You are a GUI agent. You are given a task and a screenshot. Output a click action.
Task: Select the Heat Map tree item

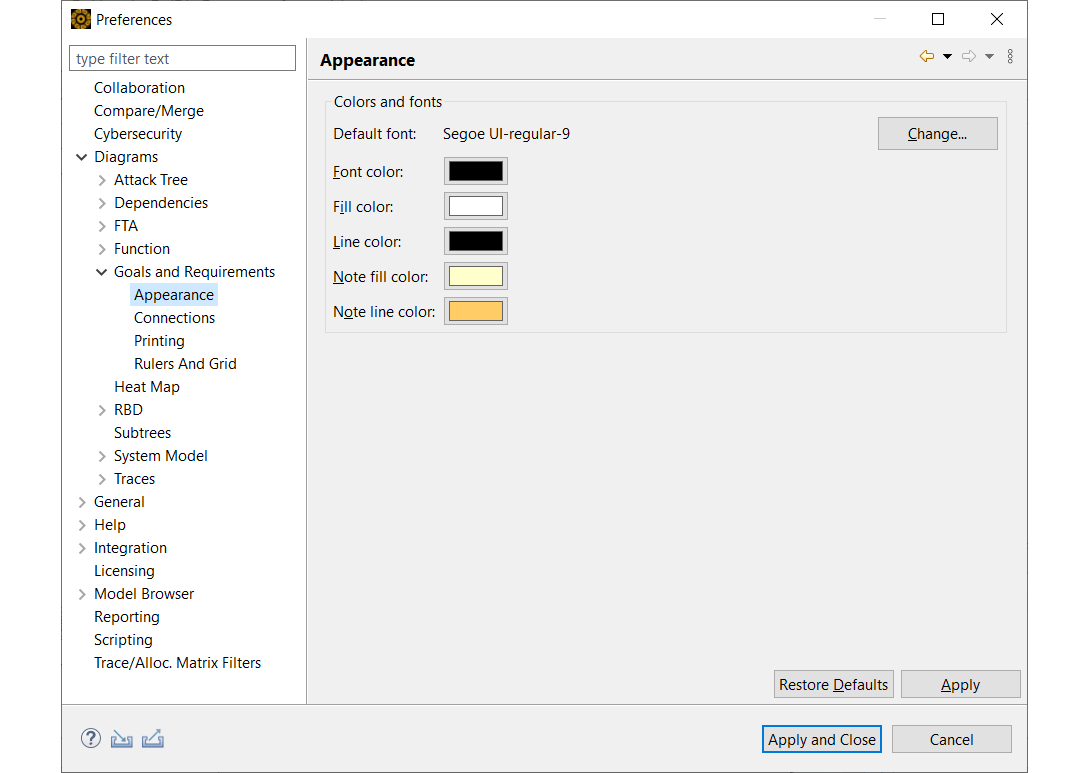146,387
